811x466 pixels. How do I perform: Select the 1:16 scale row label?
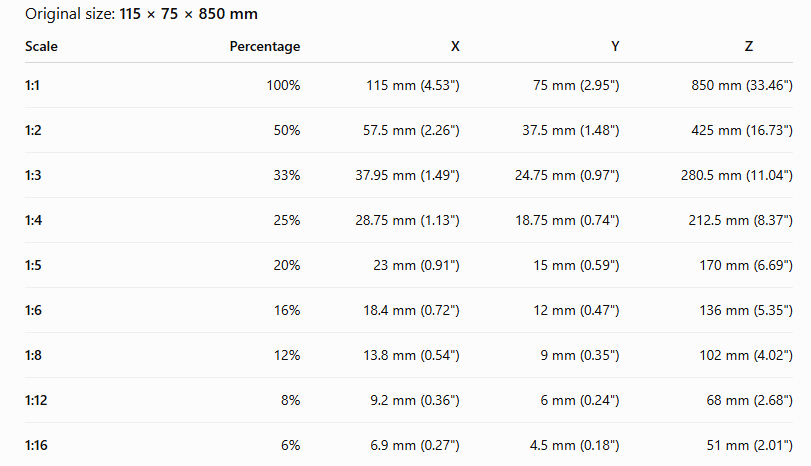tap(36, 445)
